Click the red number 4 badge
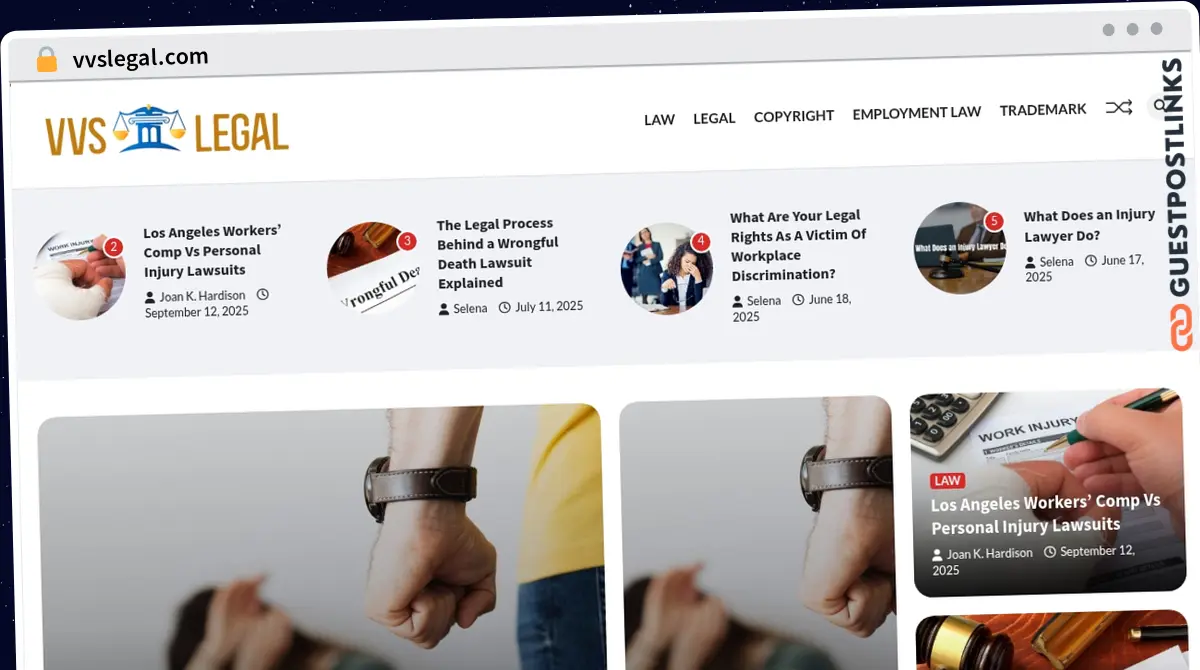 pyautogui.click(x=700, y=241)
